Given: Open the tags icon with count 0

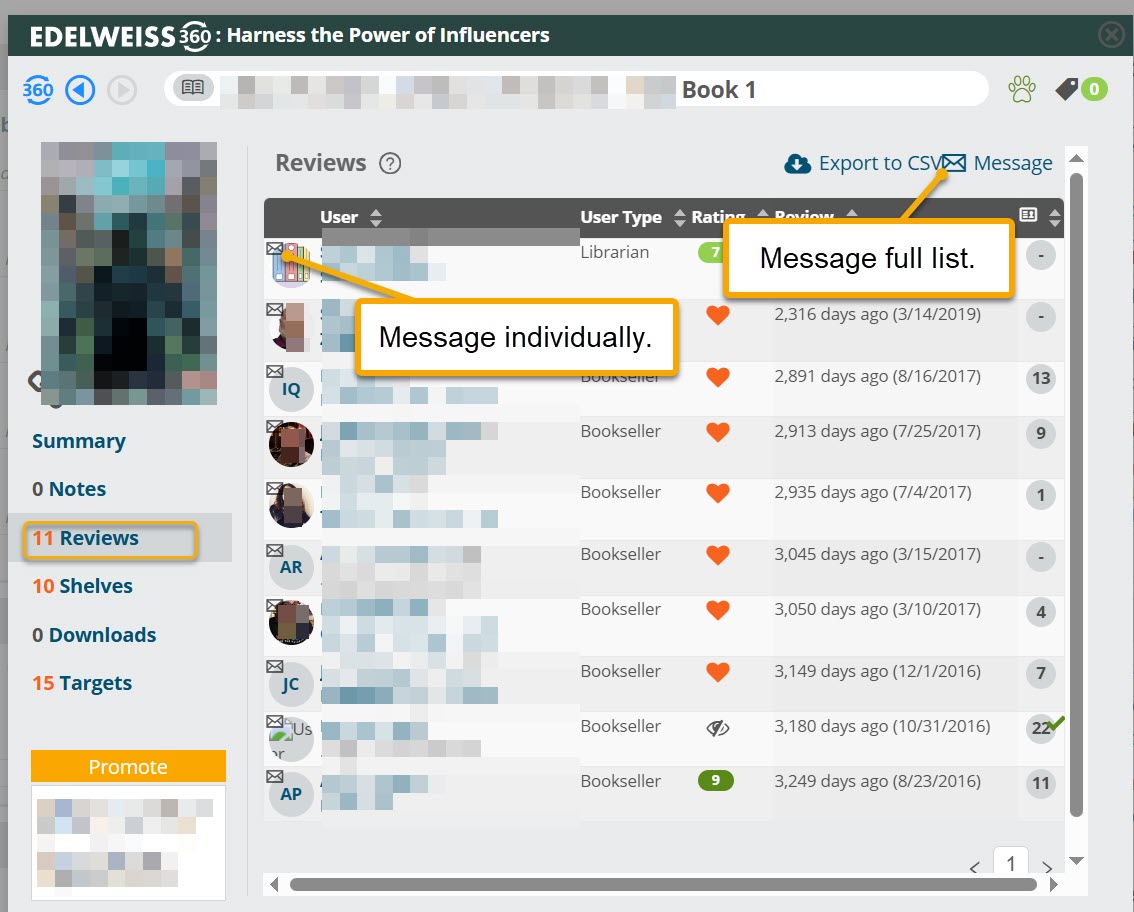Looking at the screenshot, I should (x=1081, y=89).
